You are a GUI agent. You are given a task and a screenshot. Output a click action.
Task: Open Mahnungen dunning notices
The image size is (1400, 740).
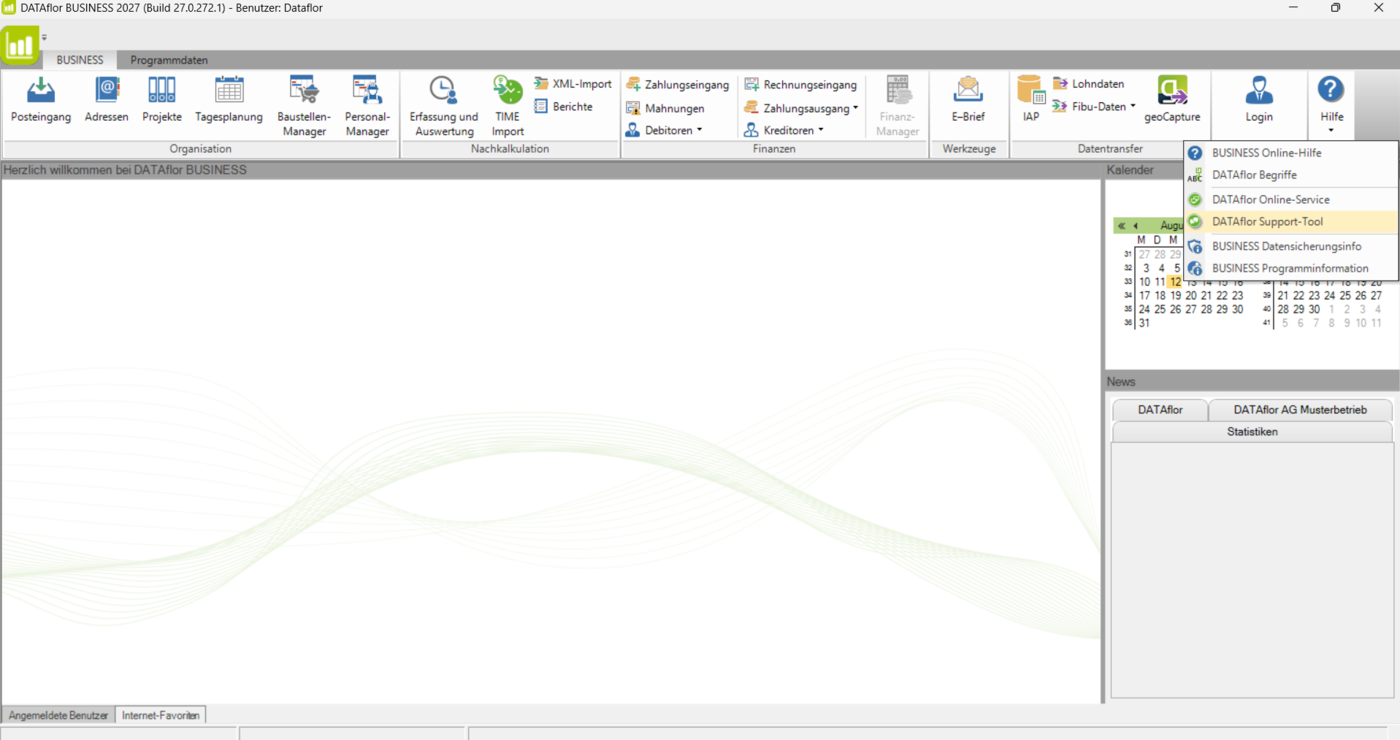point(665,108)
